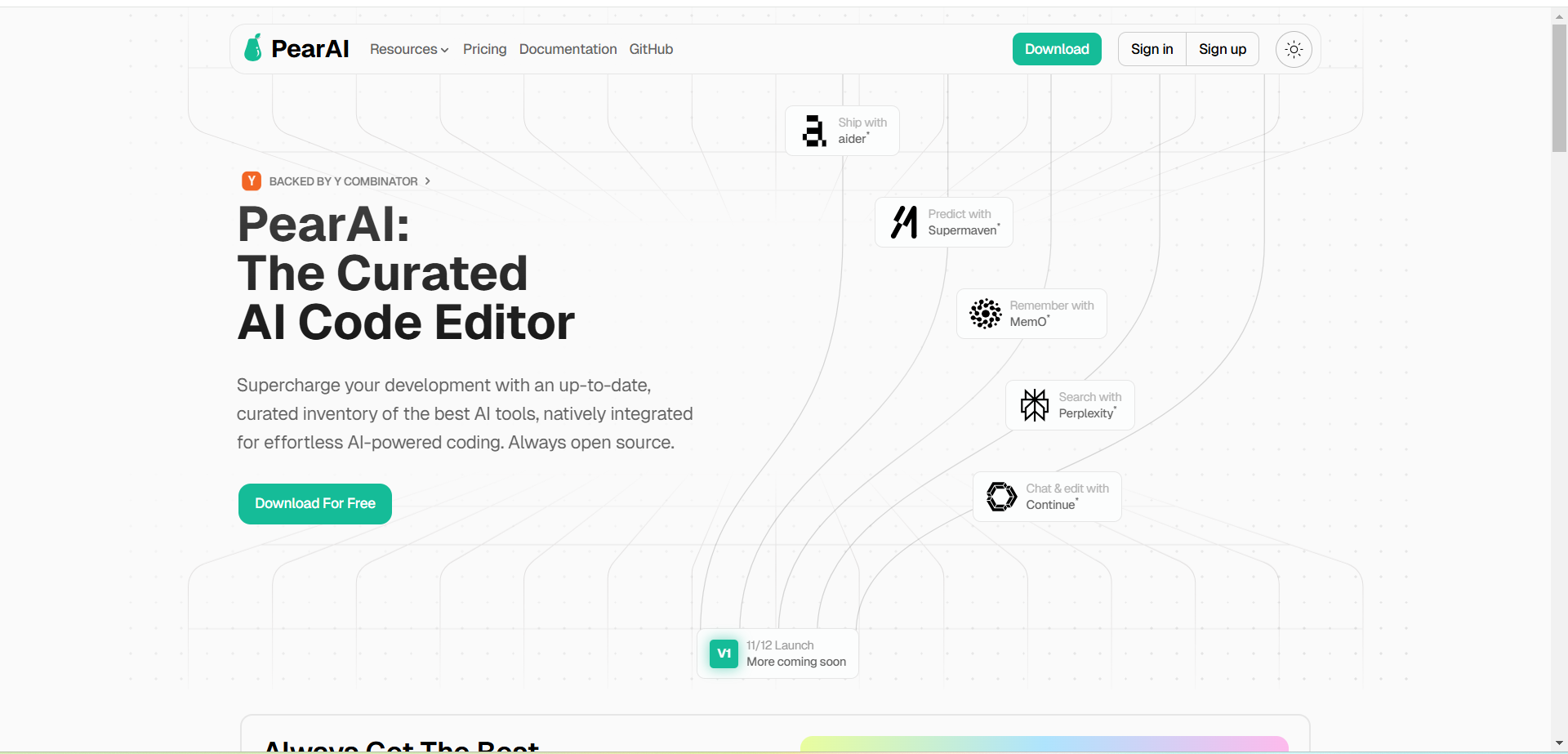Click the orange Y Combinator logo
Viewport: 1568px width, 754px height.
(252, 181)
